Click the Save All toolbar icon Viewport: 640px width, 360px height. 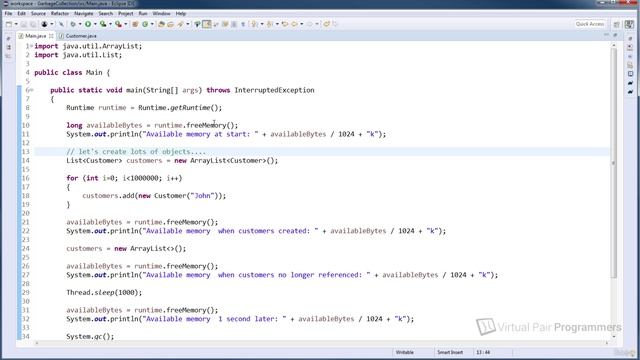coord(33,24)
